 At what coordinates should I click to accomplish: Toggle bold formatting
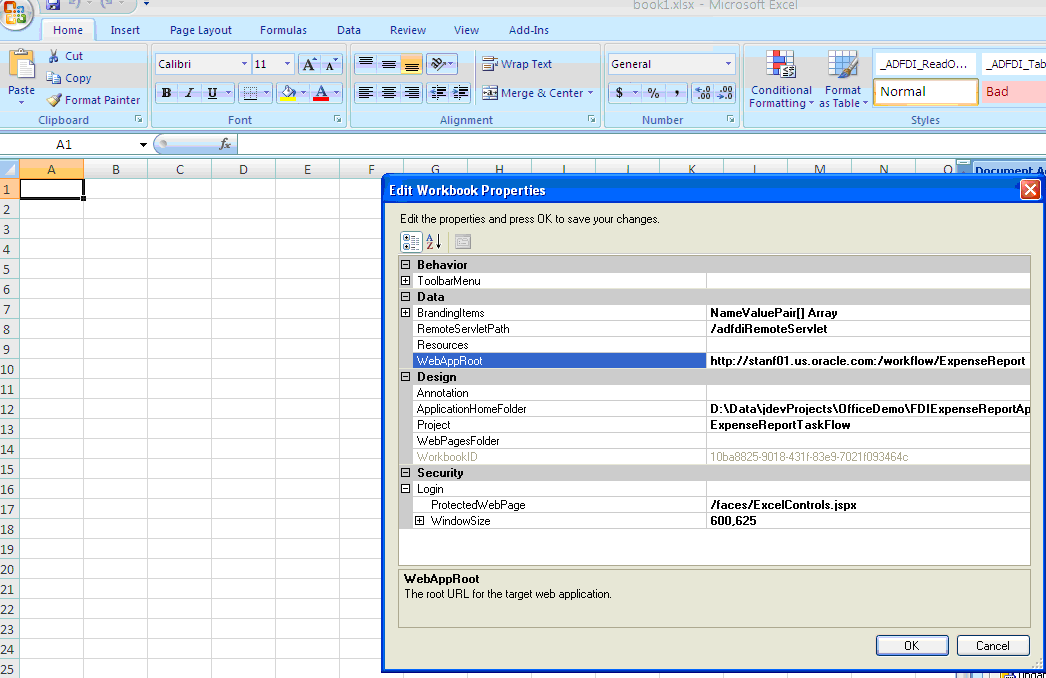coord(167,93)
